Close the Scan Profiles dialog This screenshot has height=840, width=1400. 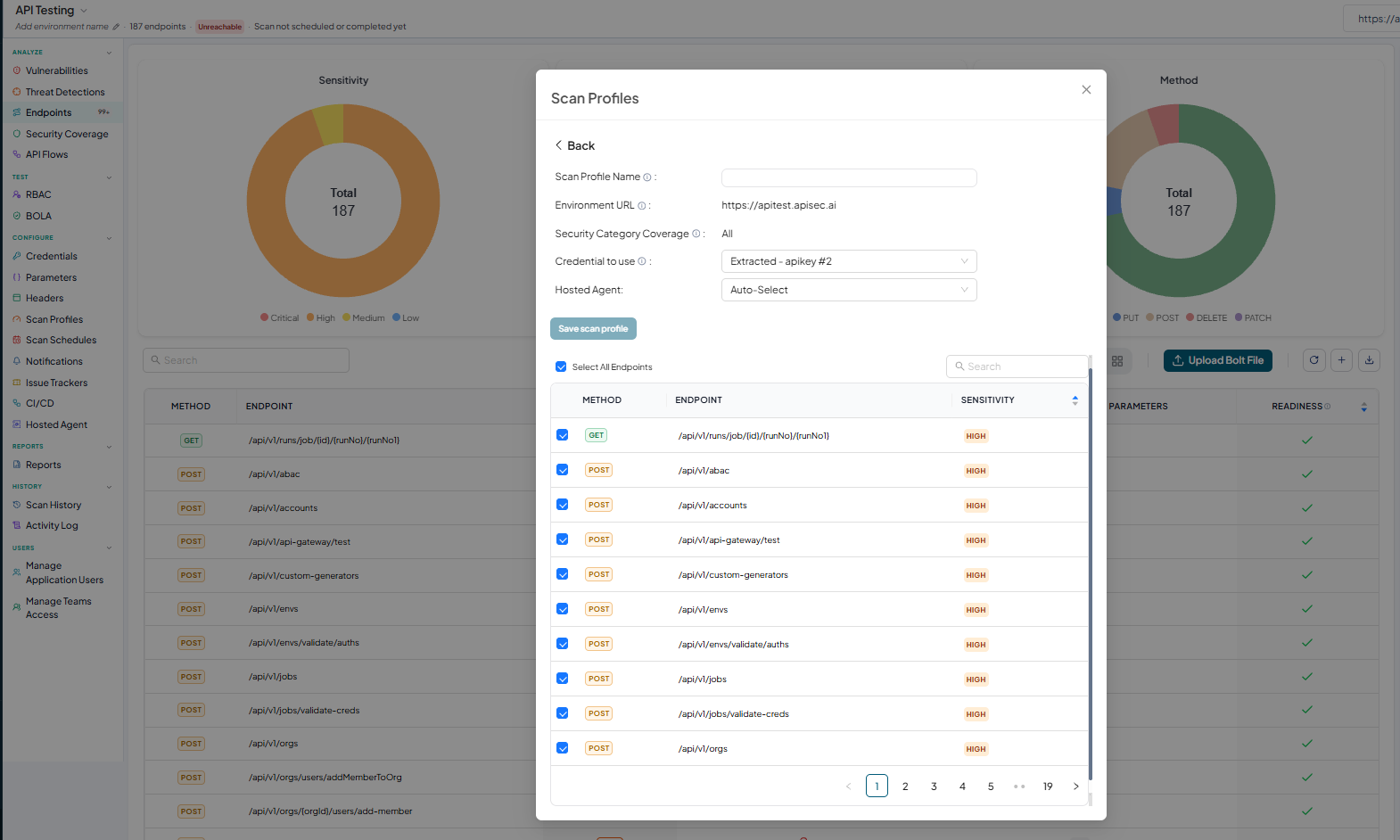[x=1086, y=90]
